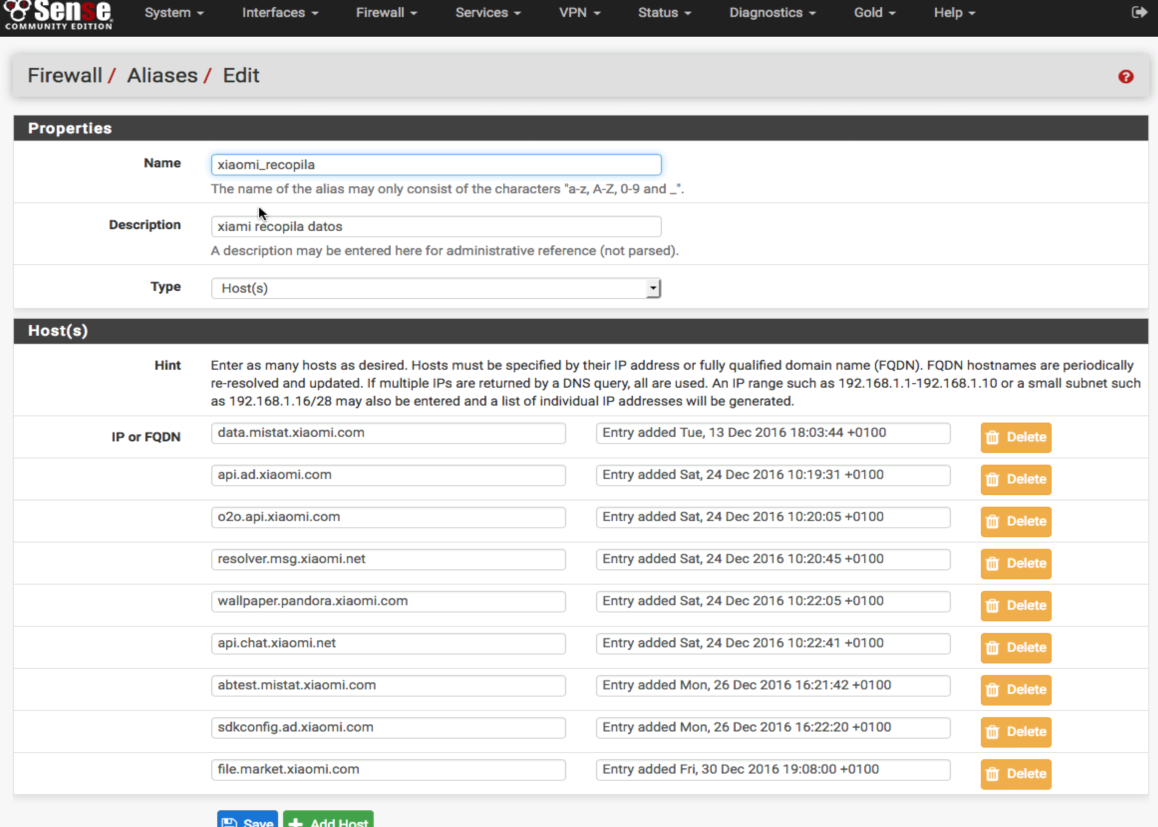Click the Save button
1158x827 pixels.
[x=247, y=820]
